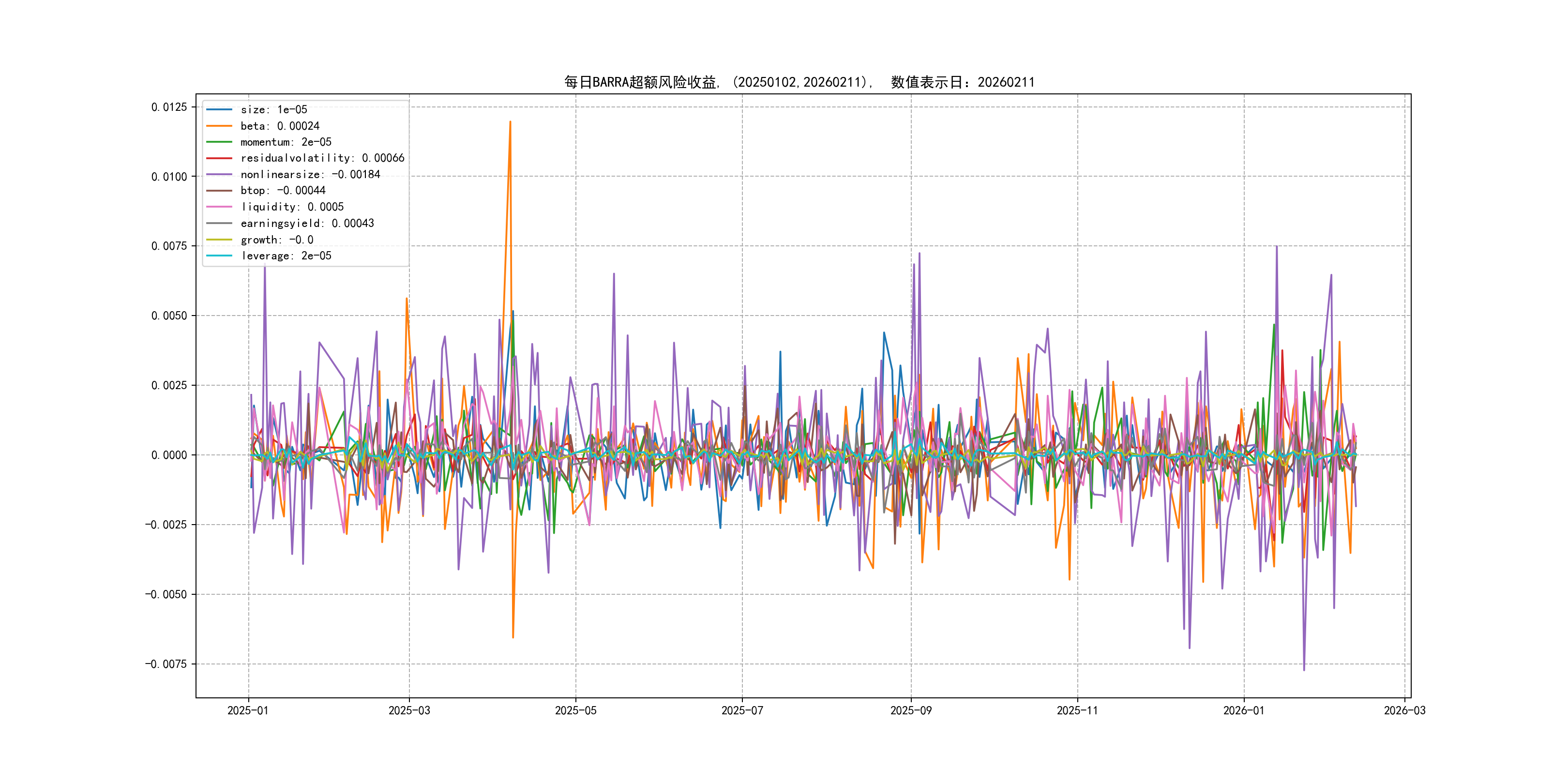Select the earningsyield: 0.00043 legend label
The image size is (1568, 784).
coord(307,224)
